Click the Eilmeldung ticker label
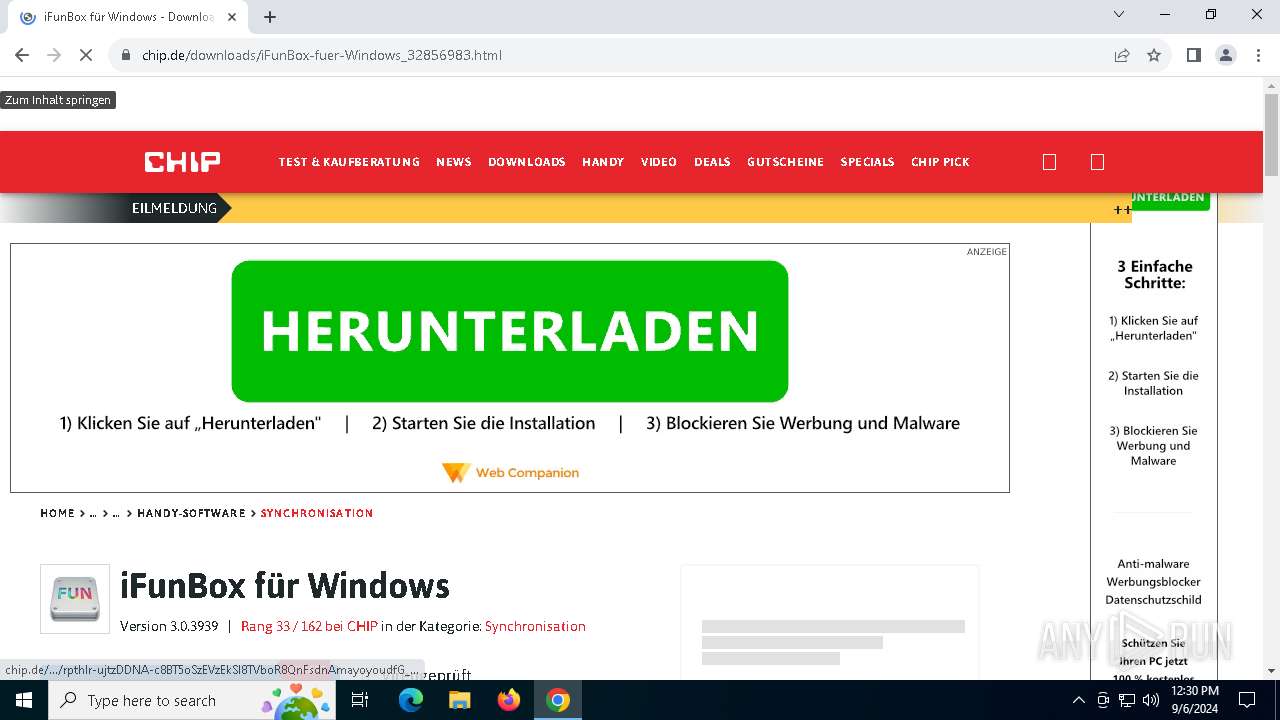Screen dimensions: 1280x720 174,208
